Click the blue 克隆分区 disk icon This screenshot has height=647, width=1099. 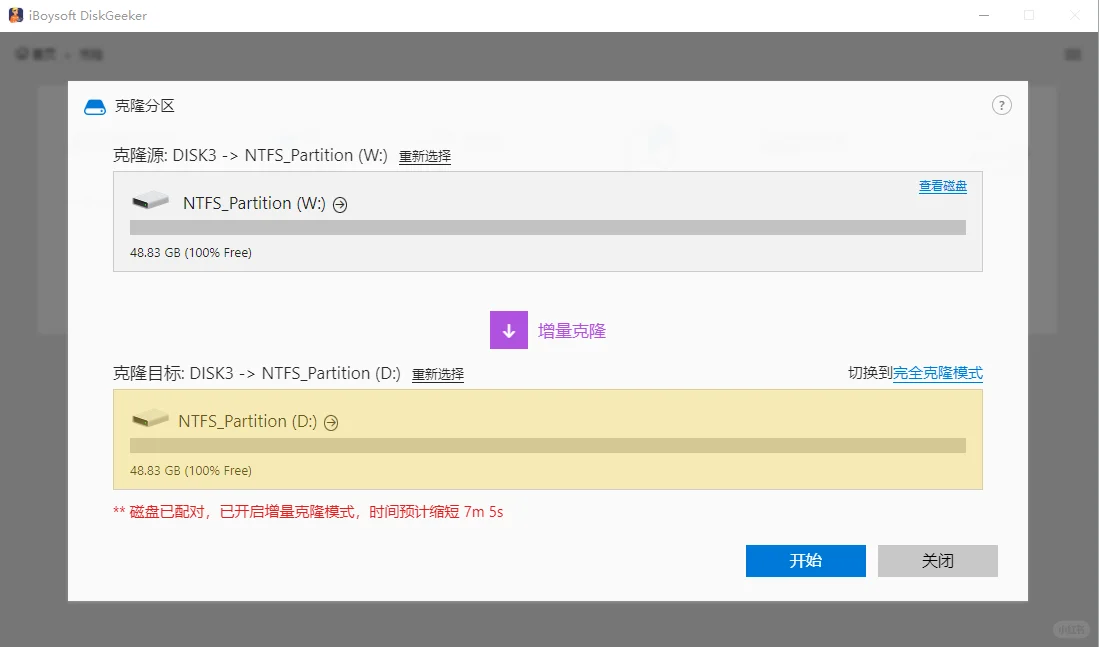click(95, 107)
